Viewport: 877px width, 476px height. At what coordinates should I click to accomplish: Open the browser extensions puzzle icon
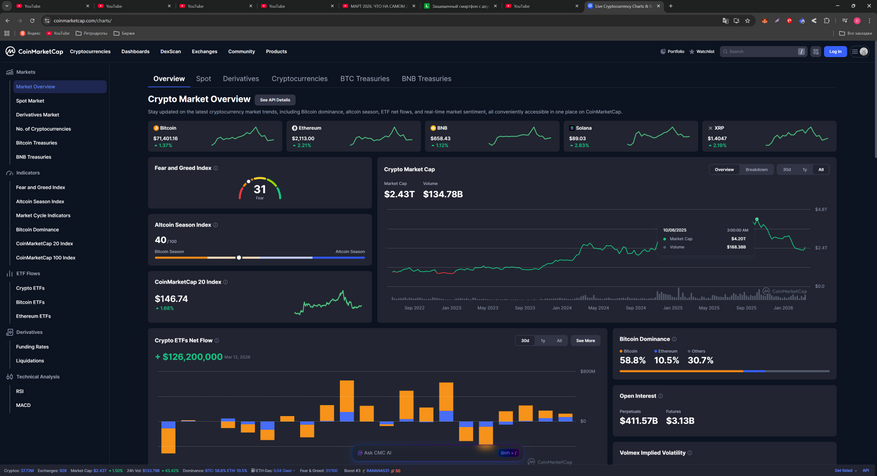click(x=827, y=20)
